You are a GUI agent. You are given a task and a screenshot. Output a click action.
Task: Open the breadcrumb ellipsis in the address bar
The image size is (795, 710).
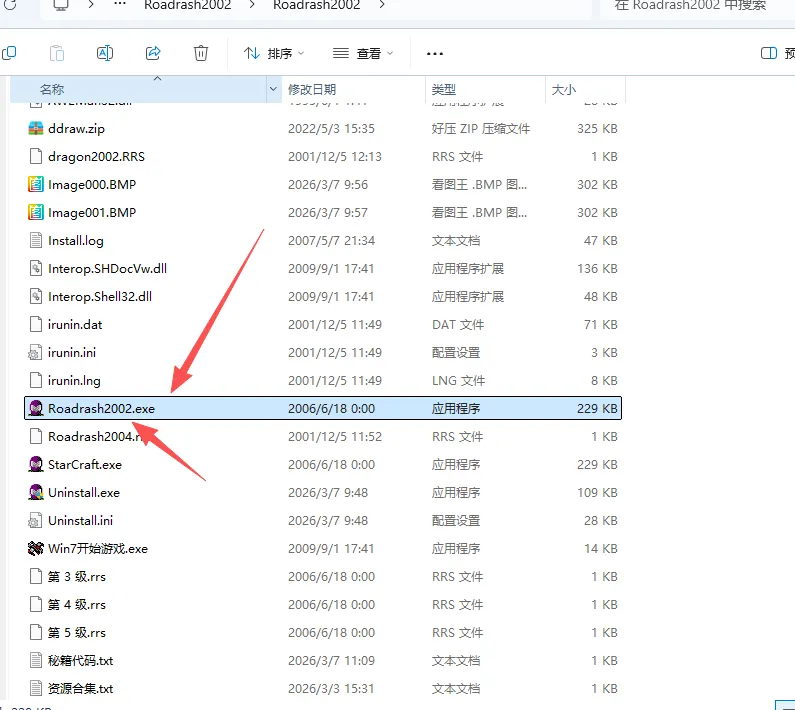click(120, 4)
